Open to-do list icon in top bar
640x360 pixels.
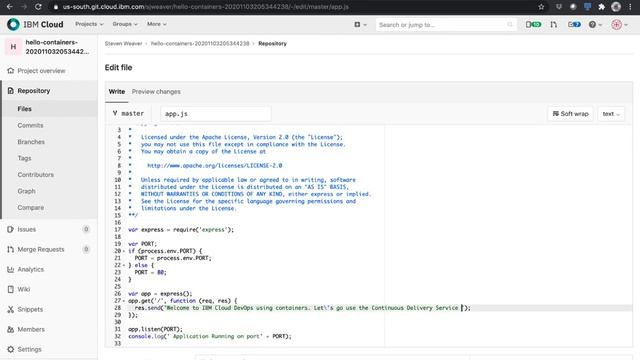[574, 24]
